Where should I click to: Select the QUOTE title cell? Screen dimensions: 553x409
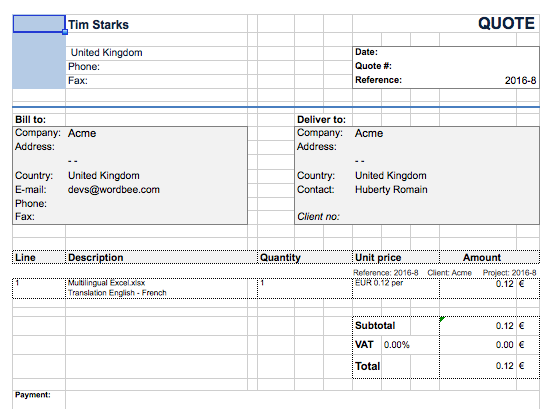point(446,24)
